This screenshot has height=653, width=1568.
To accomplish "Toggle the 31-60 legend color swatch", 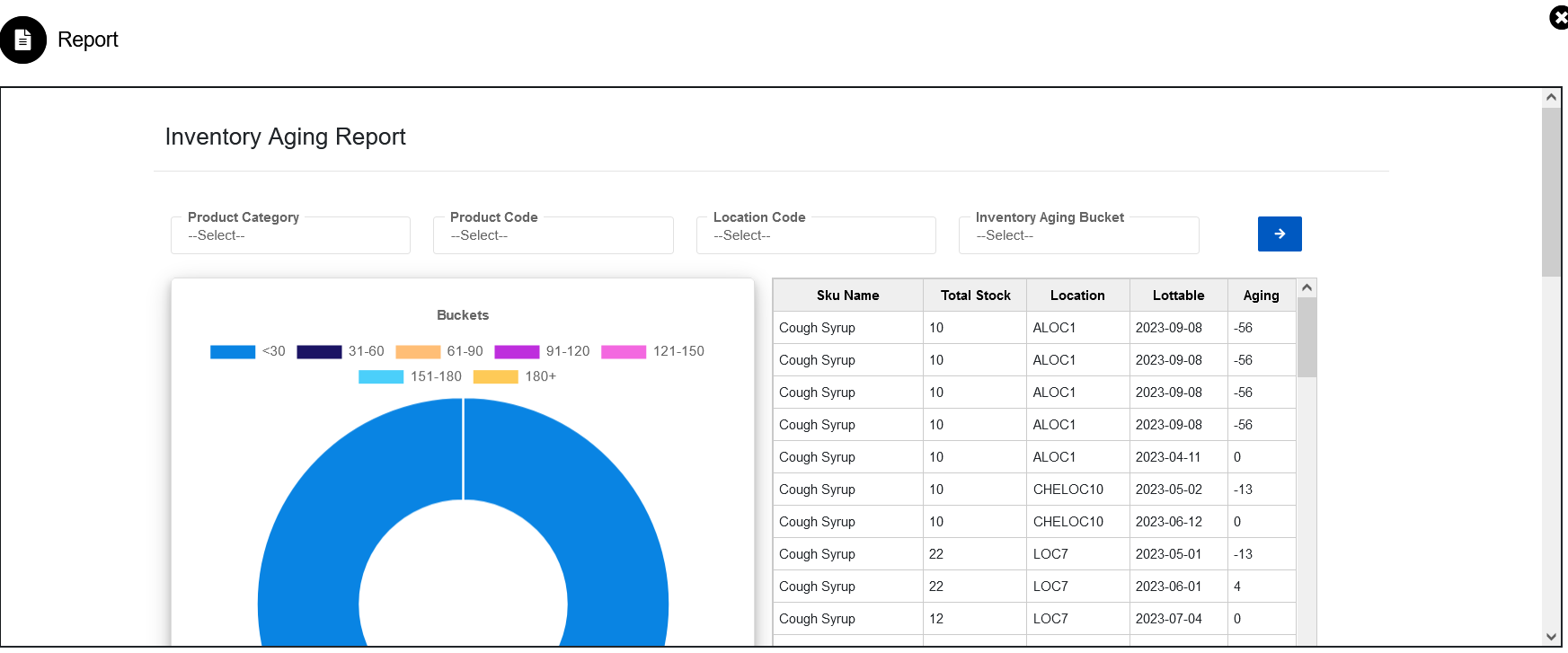I will click(319, 352).
